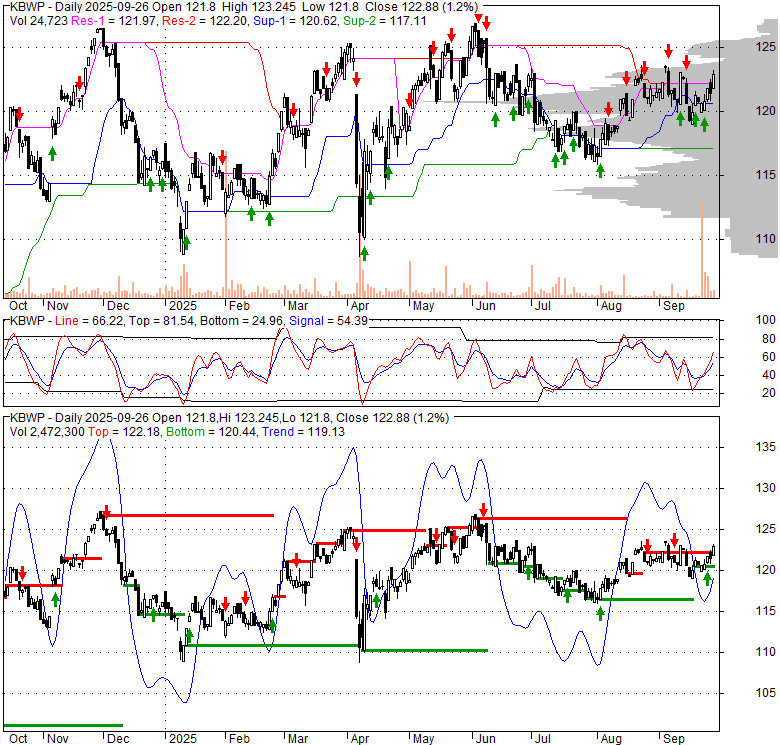780x745 pixels.
Task: Click the 60 level on the oscillator scale
Action: [x=769, y=357]
